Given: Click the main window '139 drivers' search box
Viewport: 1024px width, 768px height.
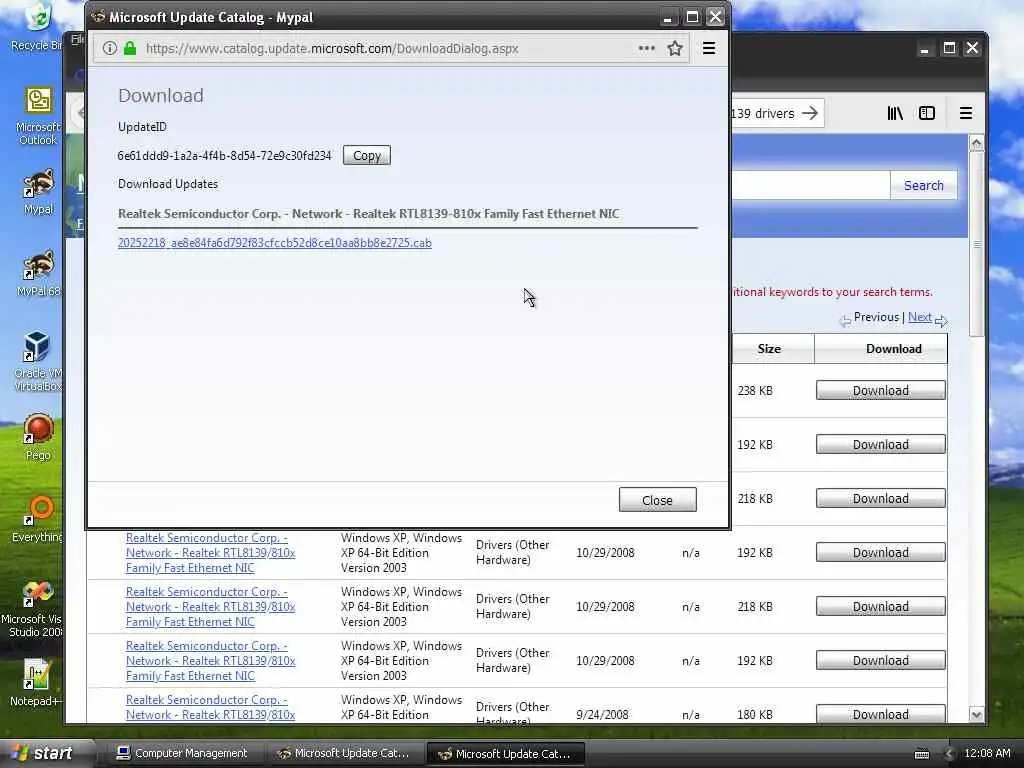Looking at the screenshot, I should [x=763, y=114].
